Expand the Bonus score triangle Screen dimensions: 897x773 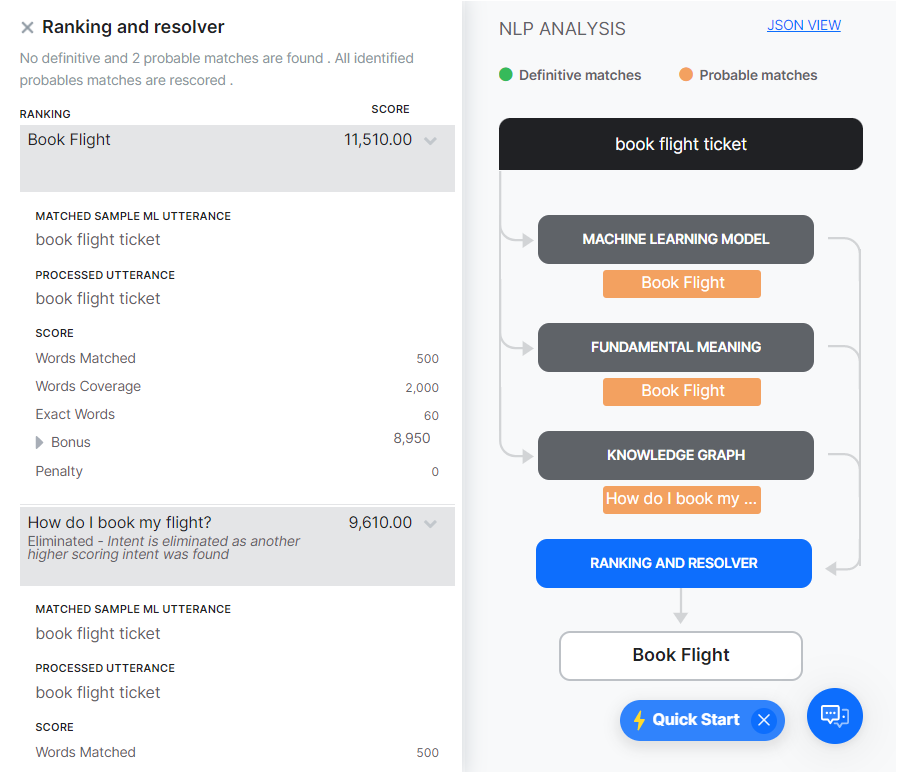point(40,442)
